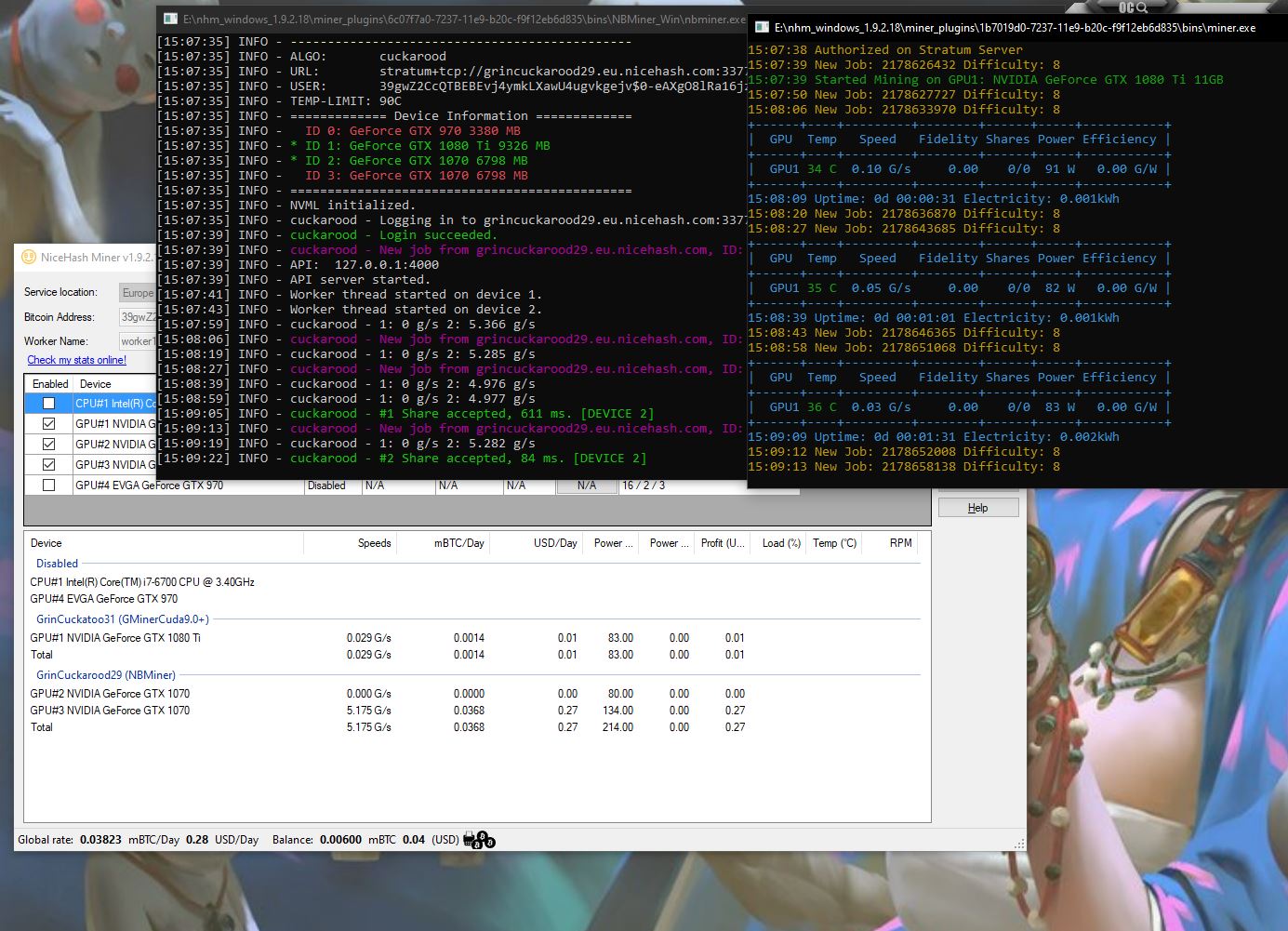Select the GPU#3 NVIDIA GeForce GTX 1070 row
Viewport: 1288px width, 931px height.
[x=112, y=710]
